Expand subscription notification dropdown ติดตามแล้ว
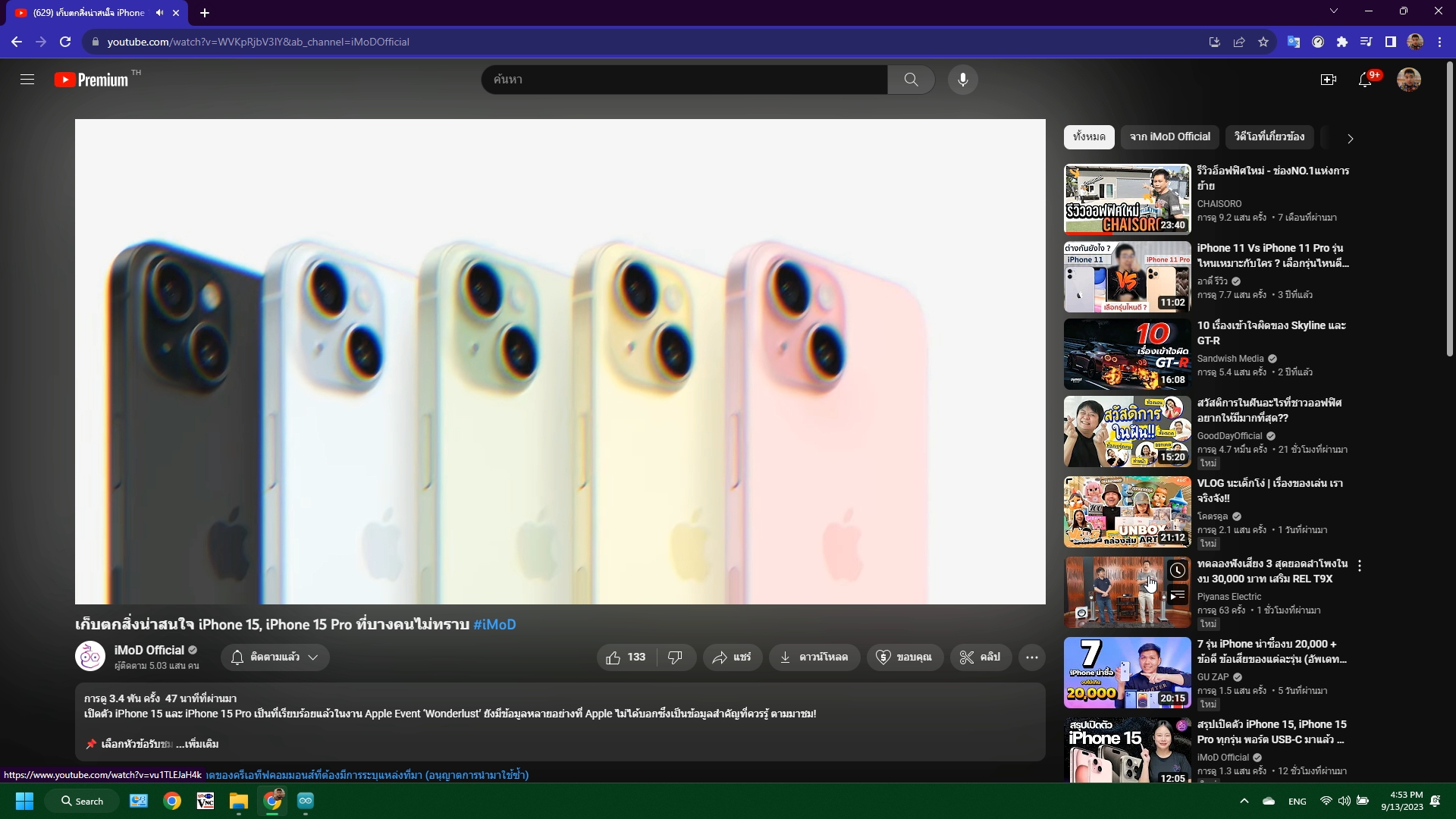This screenshot has width=1456, height=819. (275, 657)
